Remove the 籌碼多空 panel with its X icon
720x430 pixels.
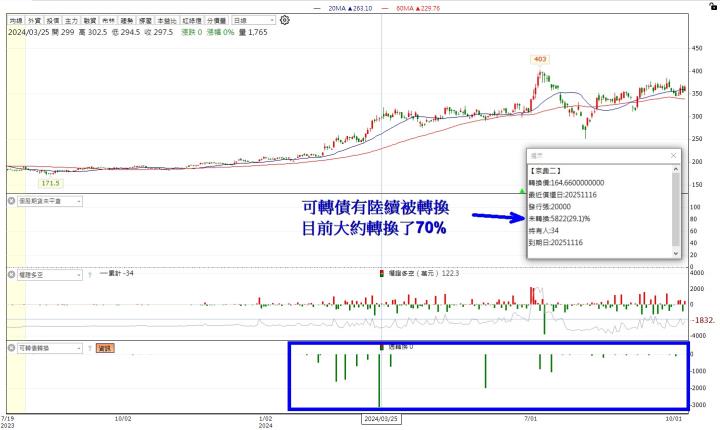click(x=11, y=275)
